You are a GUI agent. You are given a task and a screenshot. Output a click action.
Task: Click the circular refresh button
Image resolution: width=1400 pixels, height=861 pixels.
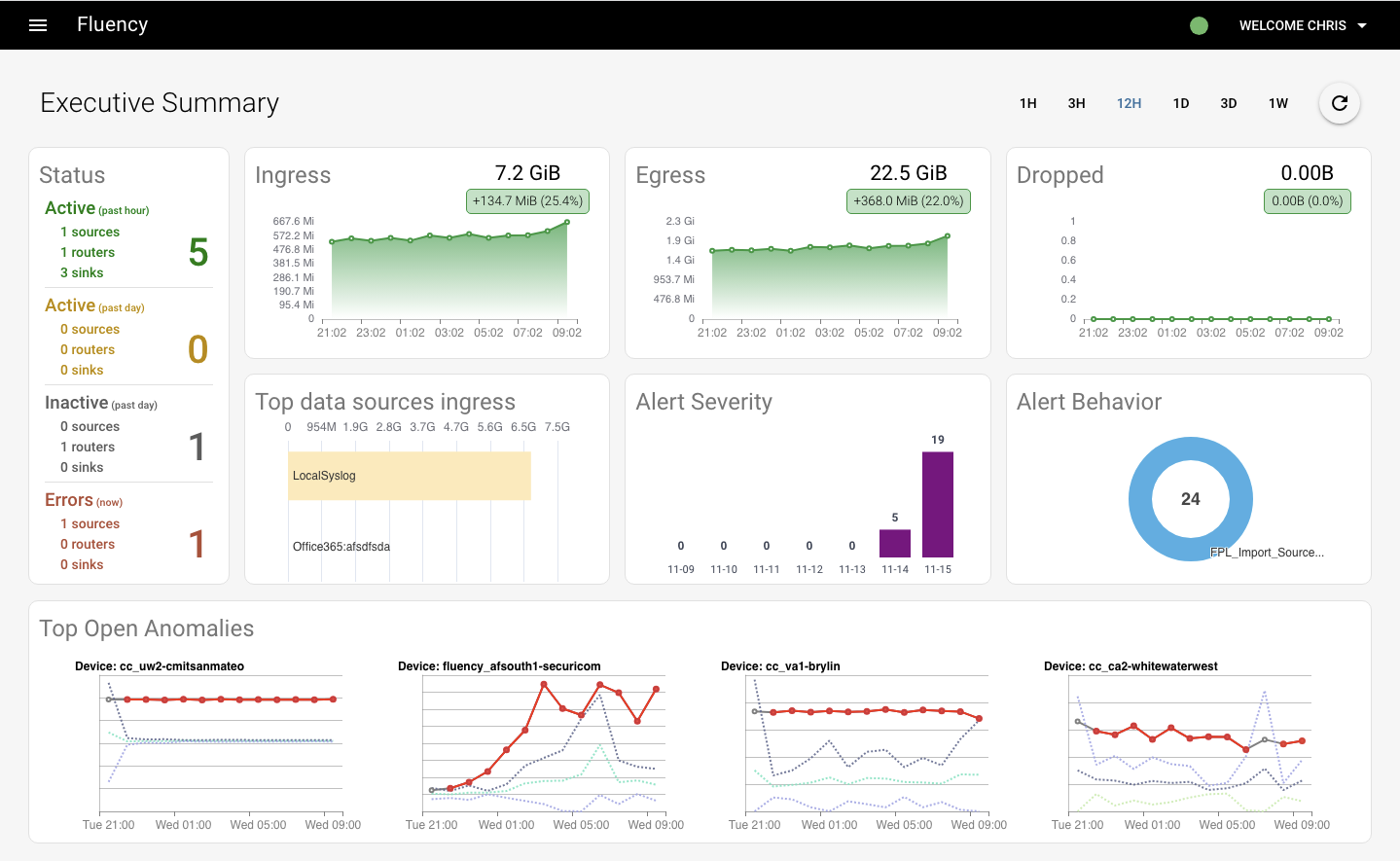[1340, 103]
